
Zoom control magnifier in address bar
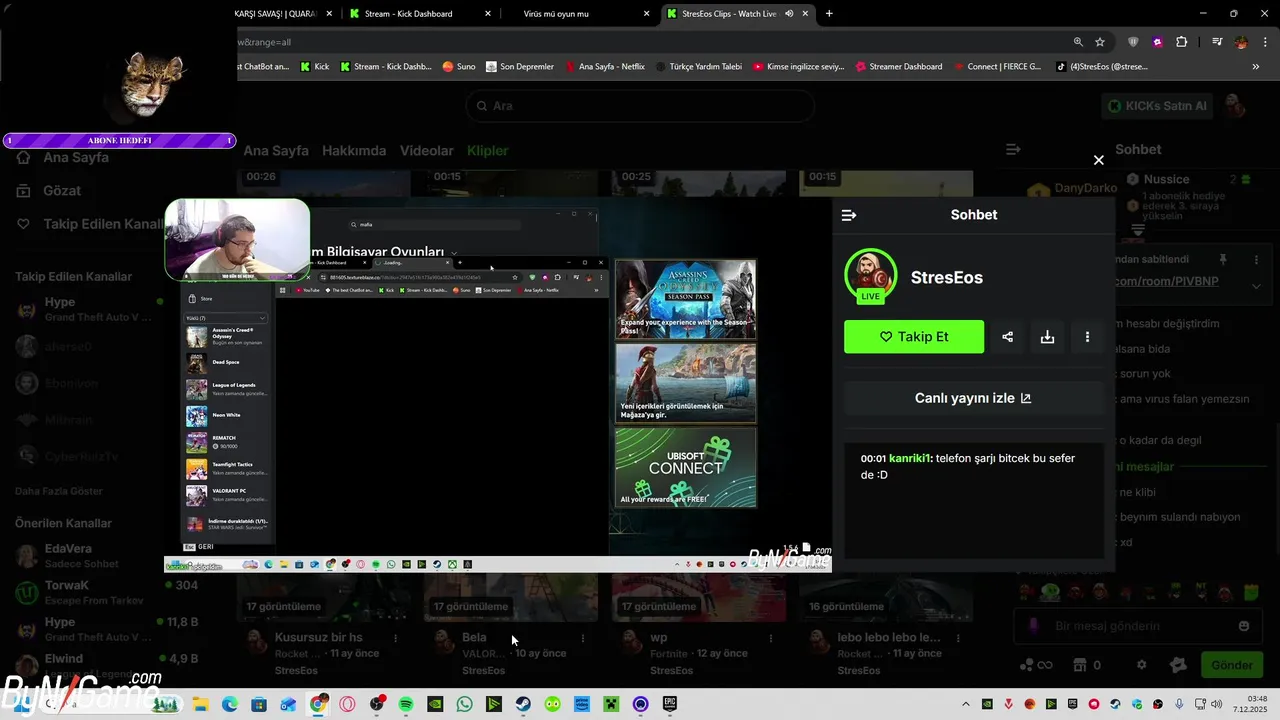click(1078, 42)
